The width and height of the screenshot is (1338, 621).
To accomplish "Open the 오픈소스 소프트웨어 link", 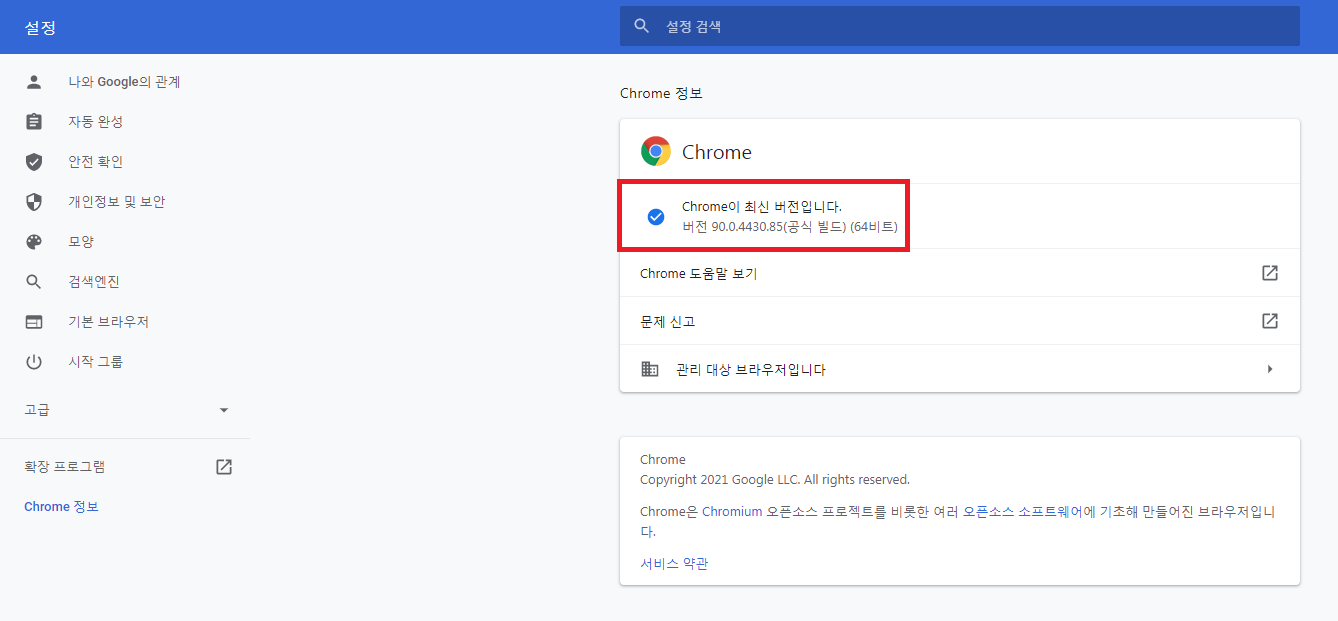I will pyautogui.click(x=1022, y=512).
